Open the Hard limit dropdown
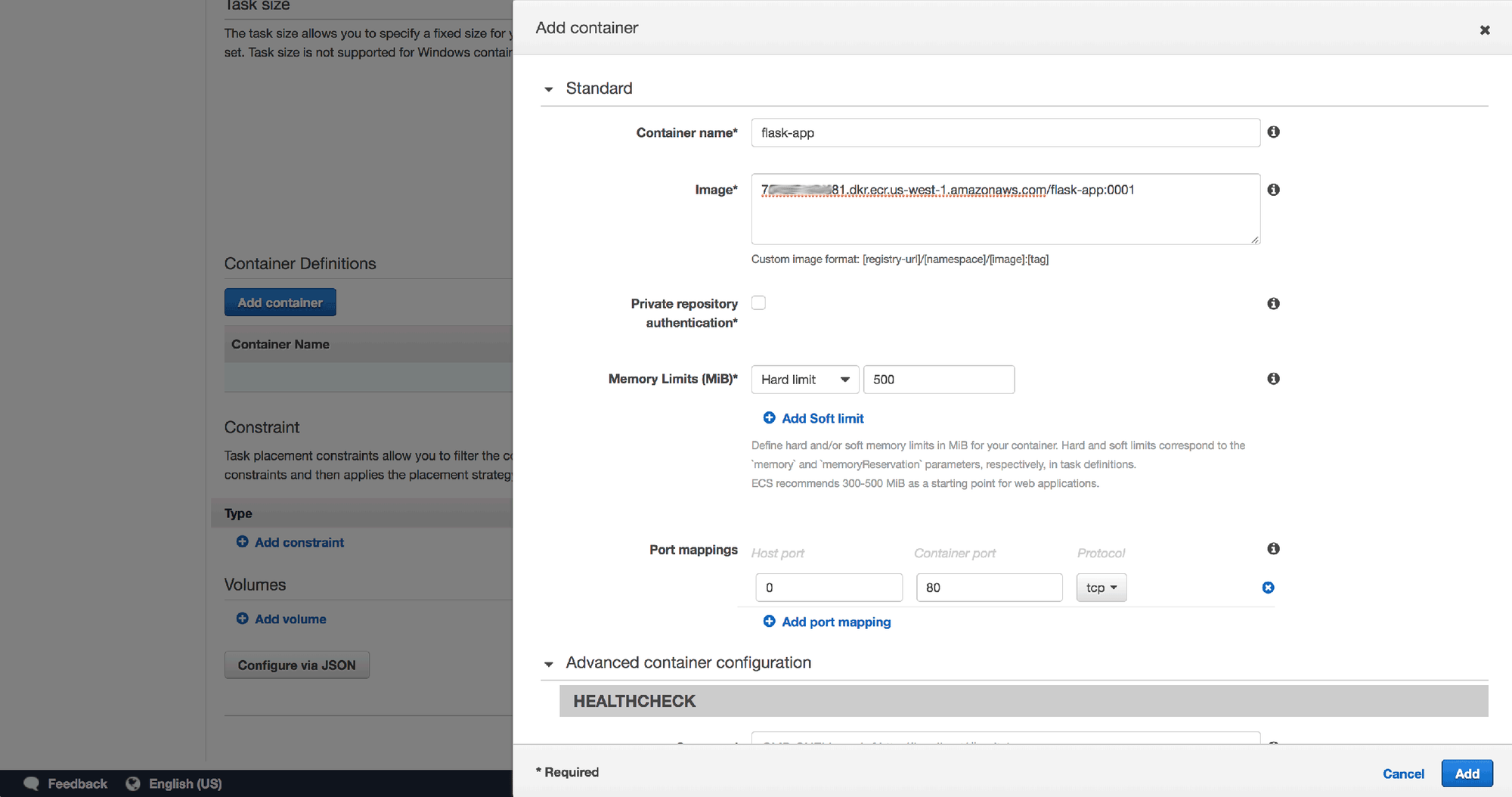Image resolution: width=1512 pixels, height=797 pixels. click(805, 380)
